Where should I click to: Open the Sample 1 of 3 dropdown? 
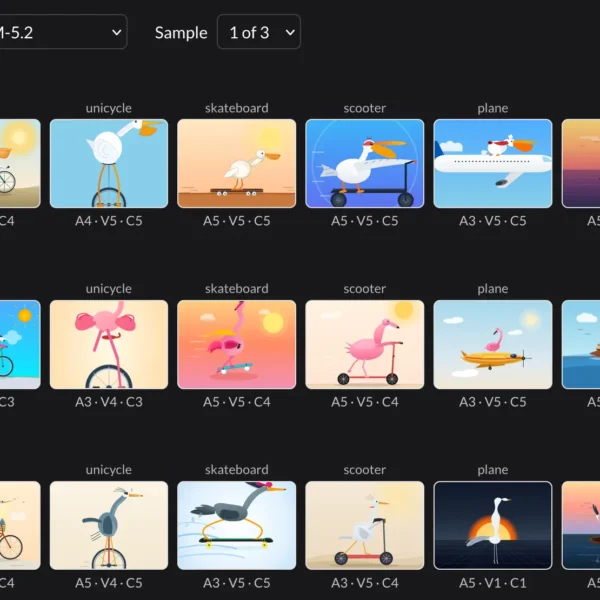(259, 32)
